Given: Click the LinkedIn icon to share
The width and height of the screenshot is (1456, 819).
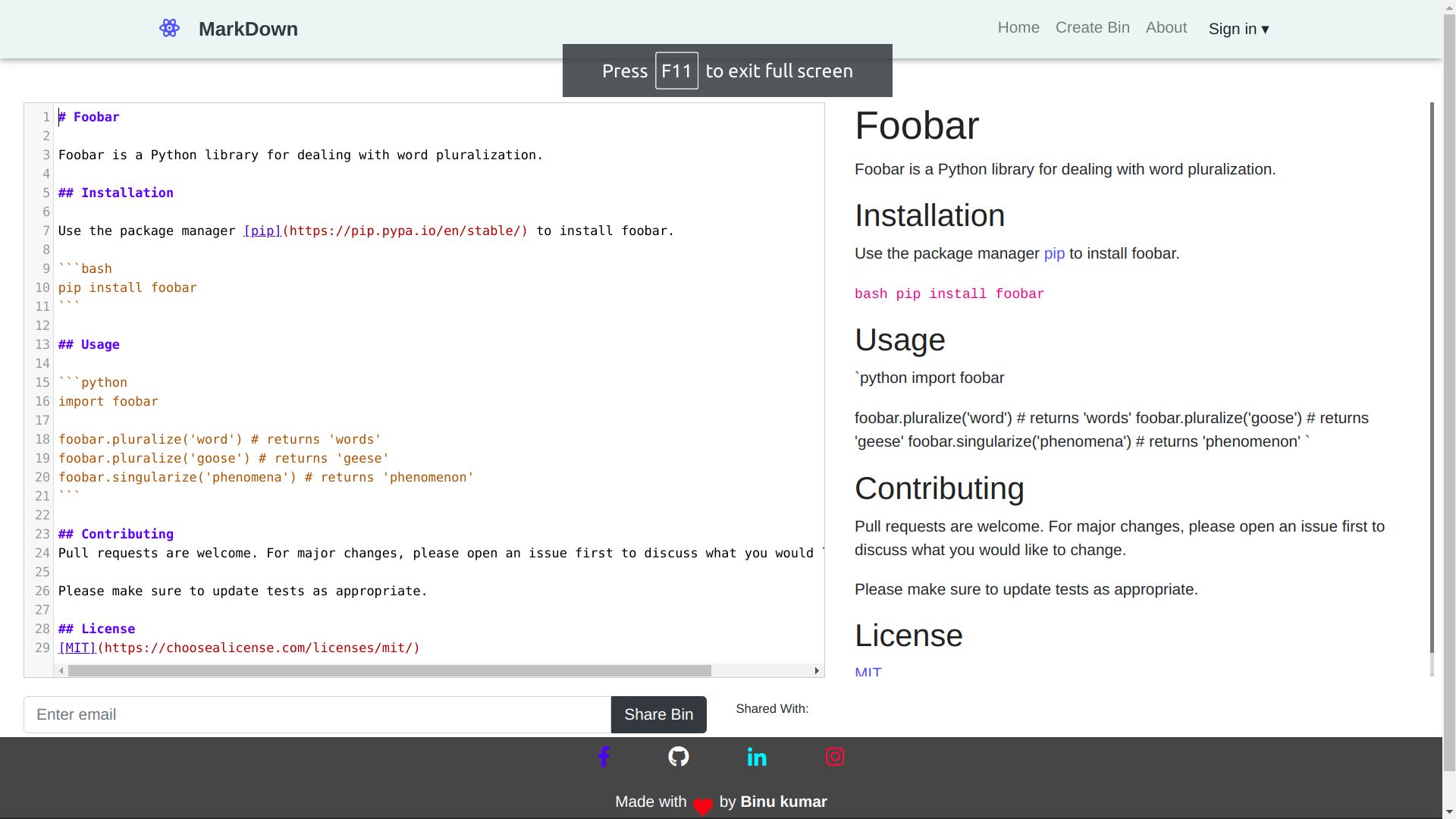Looking at the screenshot, I should 758,757.
